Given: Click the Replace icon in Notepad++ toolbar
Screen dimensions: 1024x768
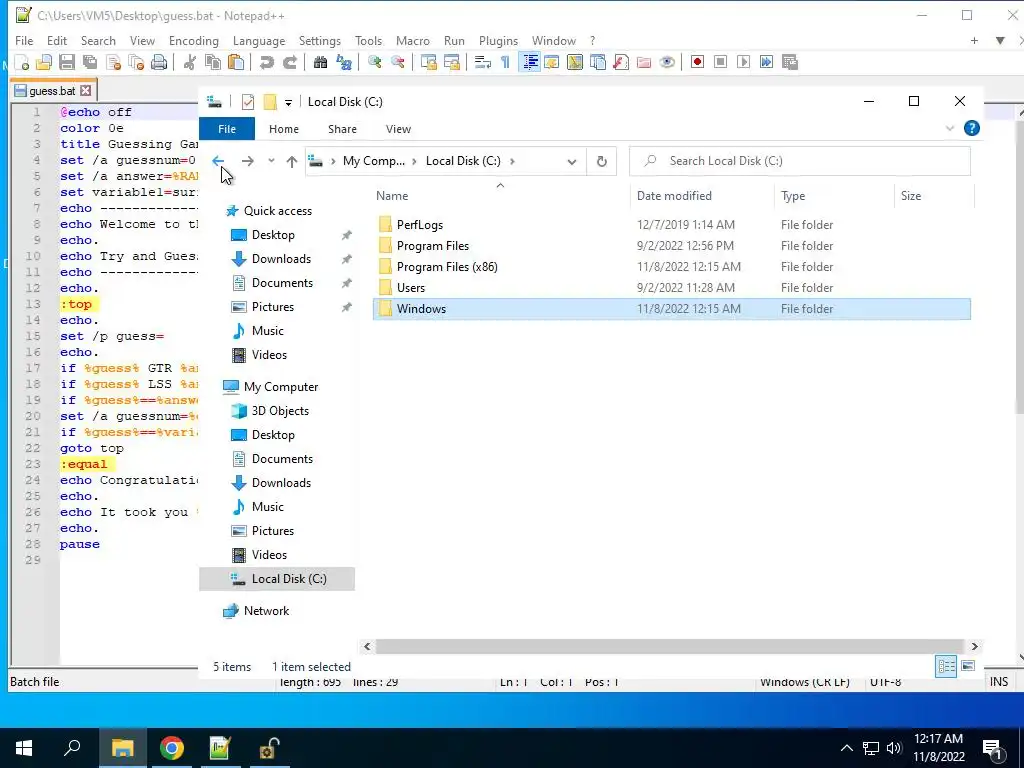Looking at the screenshot, I should [x=344, y=62].
